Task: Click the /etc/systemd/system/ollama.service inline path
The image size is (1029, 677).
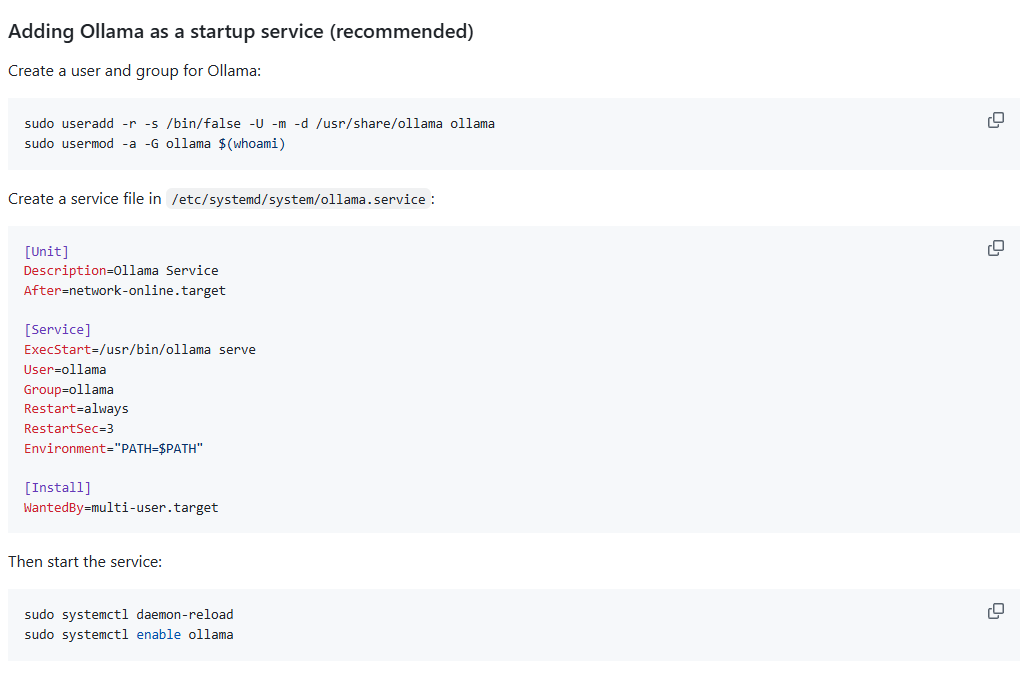Action: coord(298,199)
